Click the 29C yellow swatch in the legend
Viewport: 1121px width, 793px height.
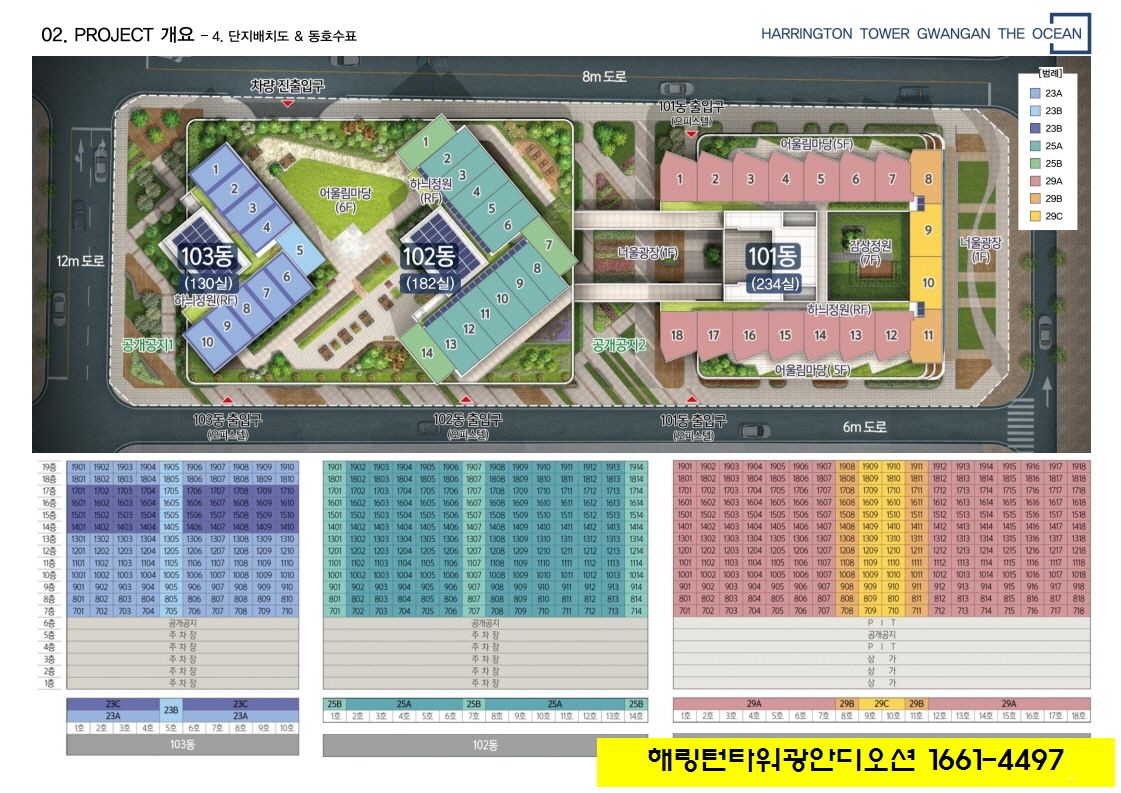point(1034,216)
